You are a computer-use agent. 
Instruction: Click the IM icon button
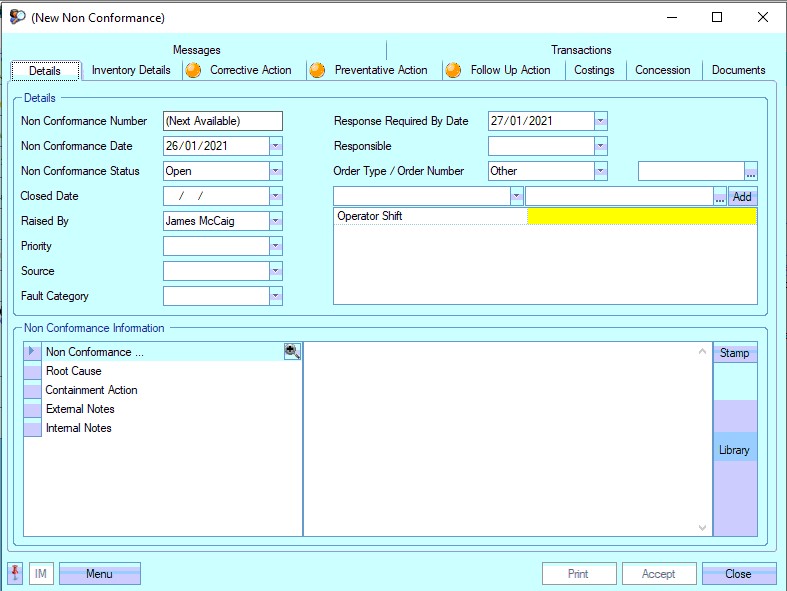pos(41,574)
